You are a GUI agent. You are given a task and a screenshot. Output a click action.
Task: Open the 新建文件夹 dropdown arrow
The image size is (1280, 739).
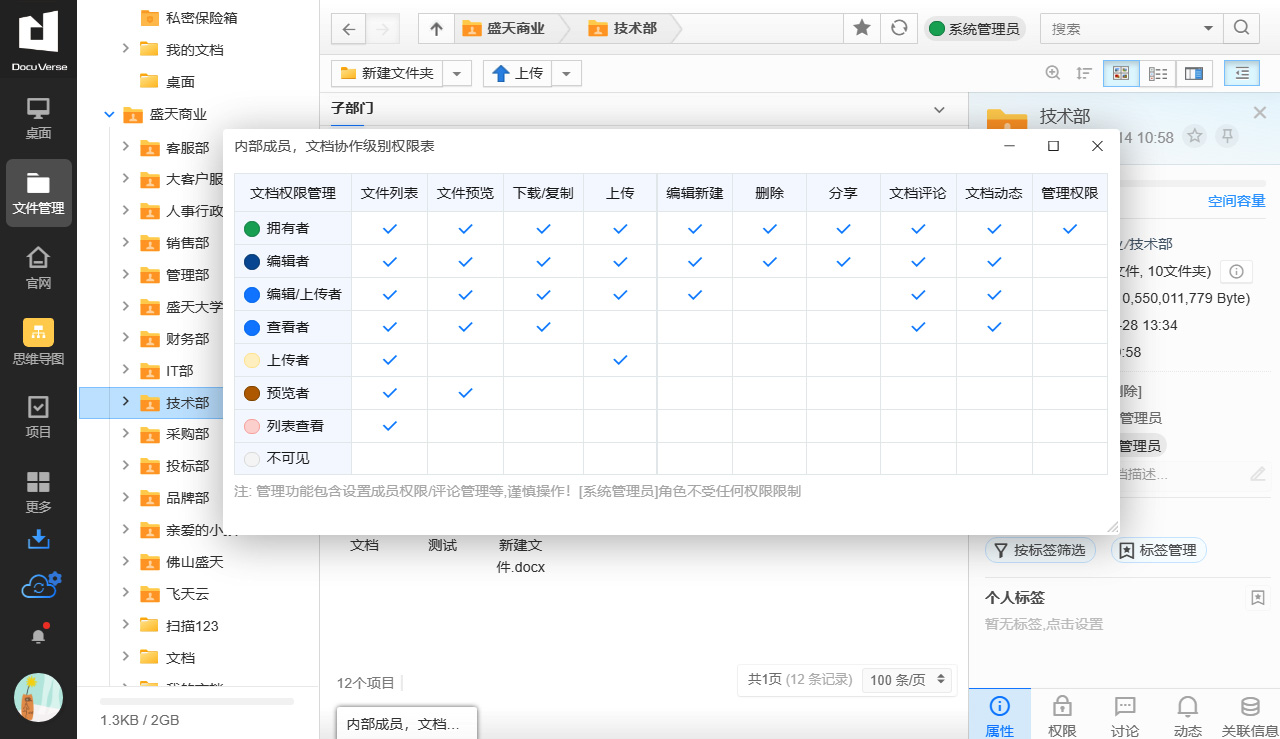(x=457, y=73)
